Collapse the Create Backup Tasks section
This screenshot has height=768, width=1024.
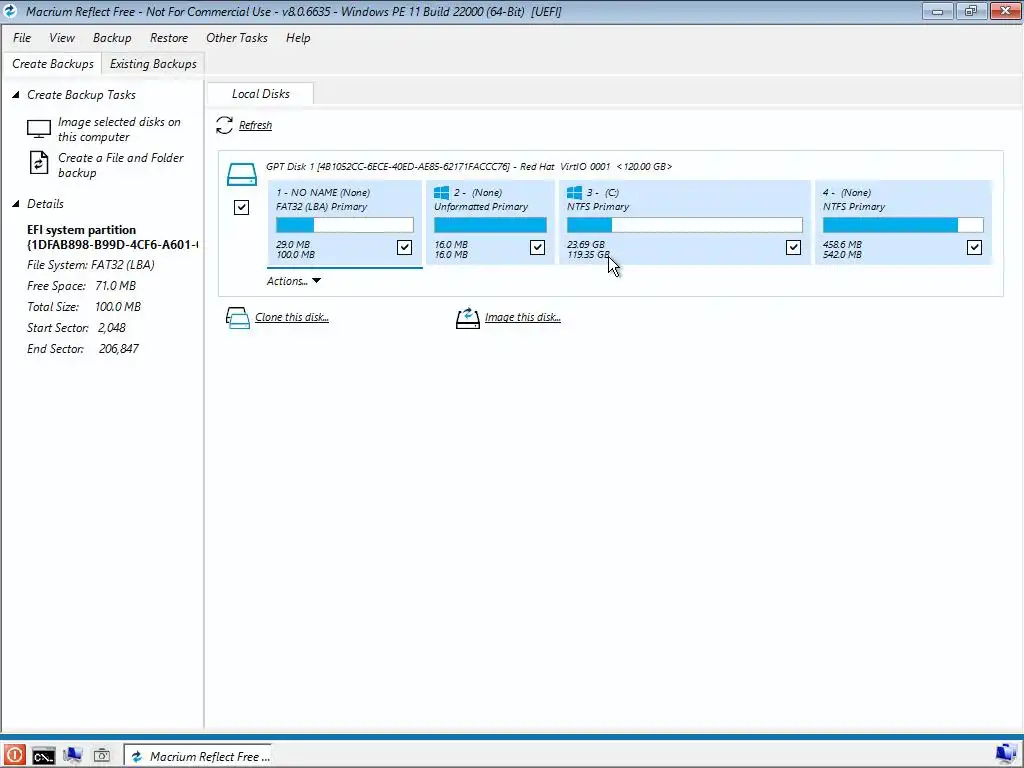pyautogui.click(x=16, y=95)
